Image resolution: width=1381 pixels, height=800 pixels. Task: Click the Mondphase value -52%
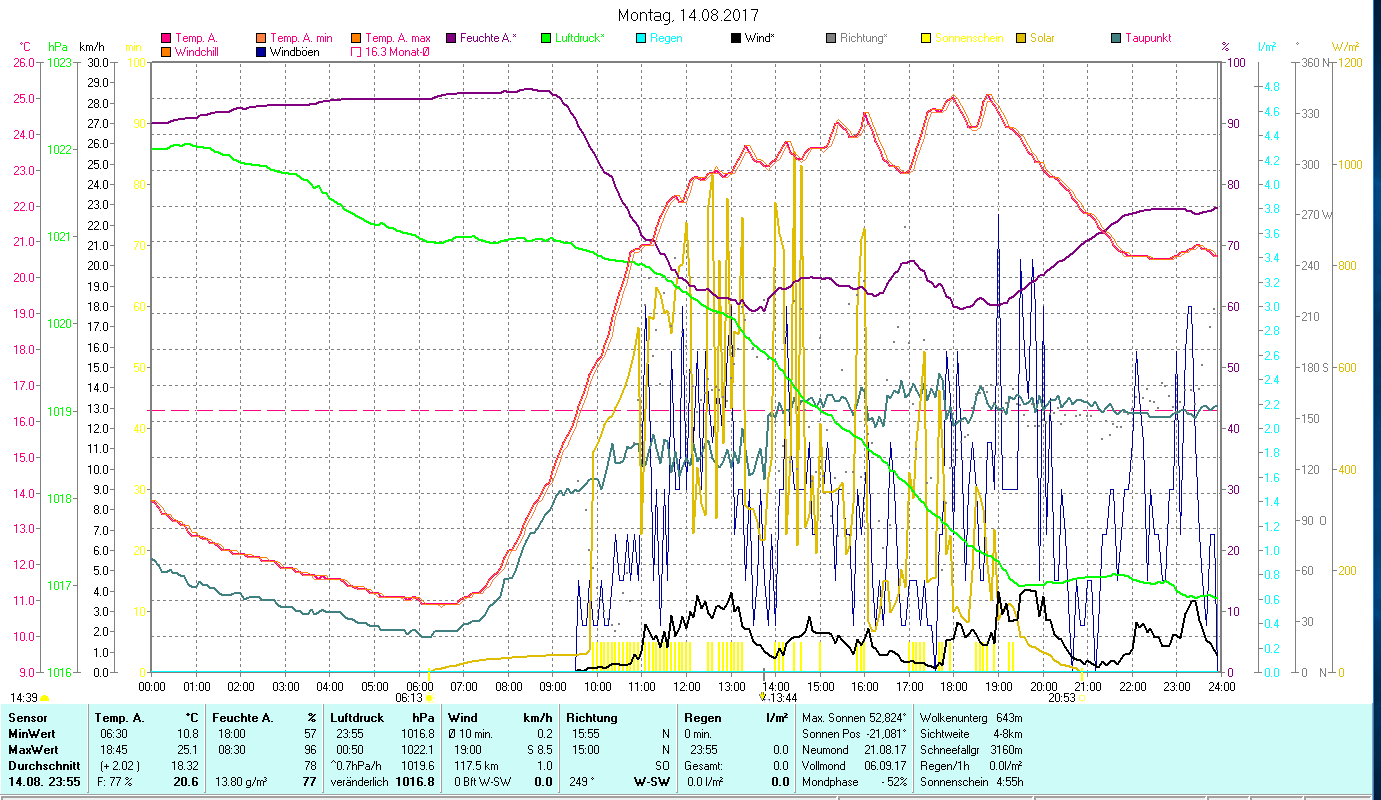[x=892, y=782]
